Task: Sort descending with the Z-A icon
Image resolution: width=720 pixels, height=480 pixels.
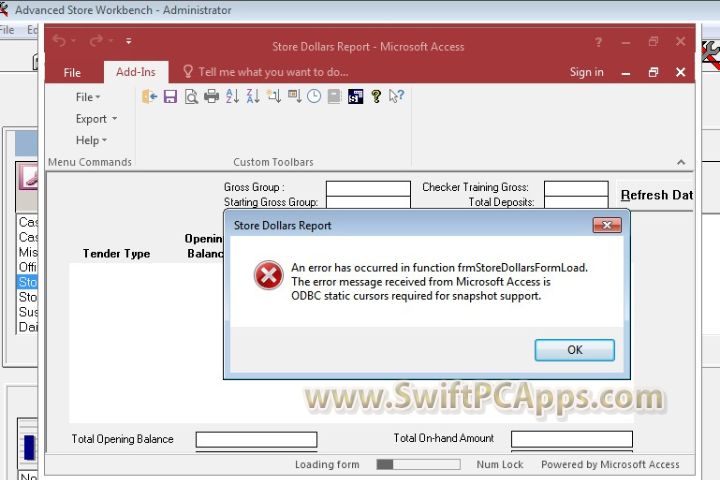Action: point(253,96)
